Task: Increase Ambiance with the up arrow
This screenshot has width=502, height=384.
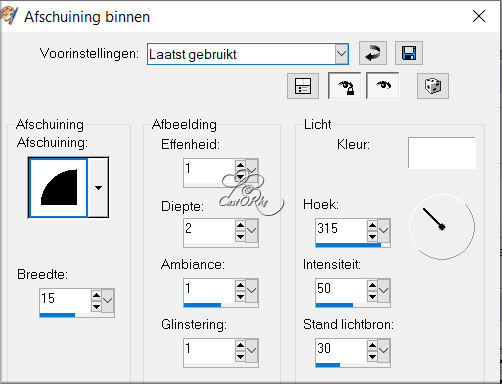Action: pos(240,285)
